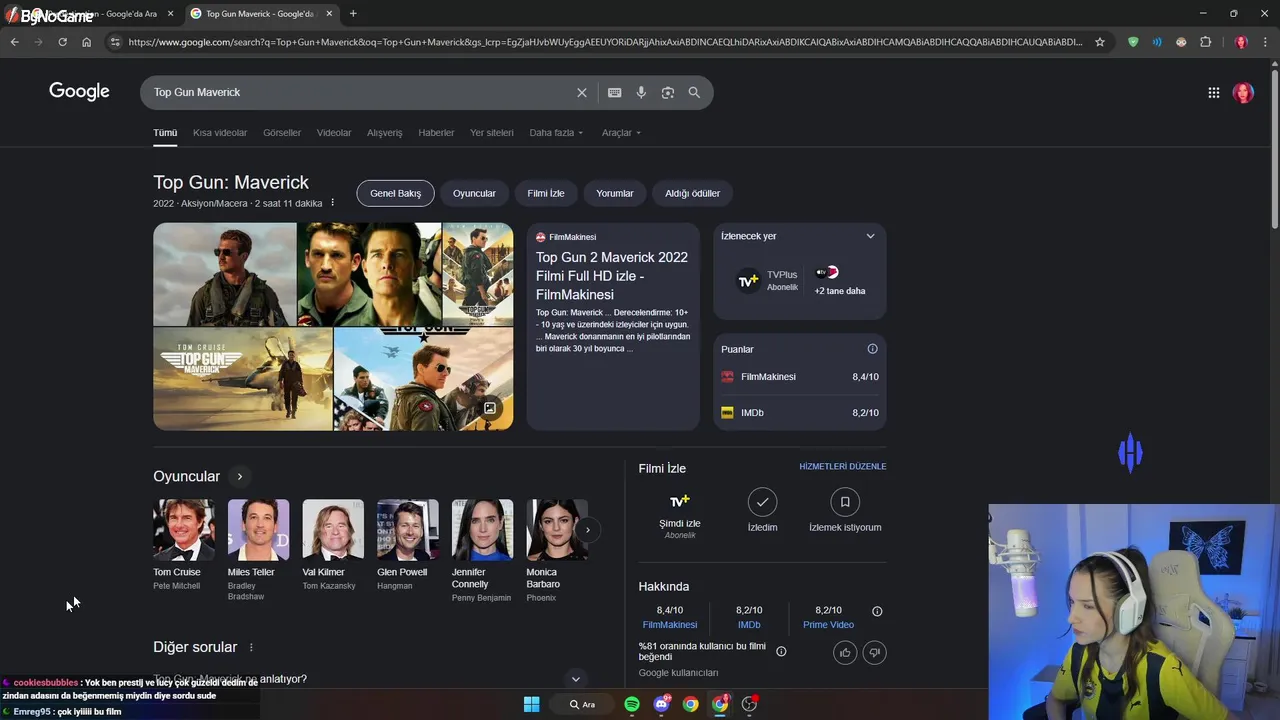
Task: Show +2 tane daha providers
Action: coord(839,281)
